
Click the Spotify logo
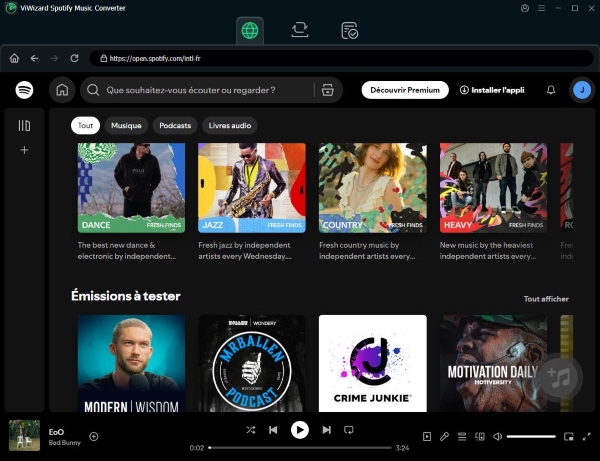coord(24,90)
